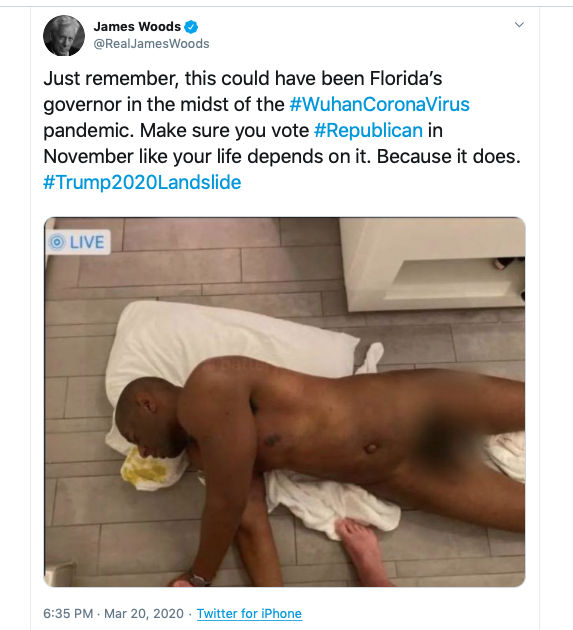Open the James Woods profile avatar
The width and height of the screenshot is (573, 630).
(x=64, y=36)
